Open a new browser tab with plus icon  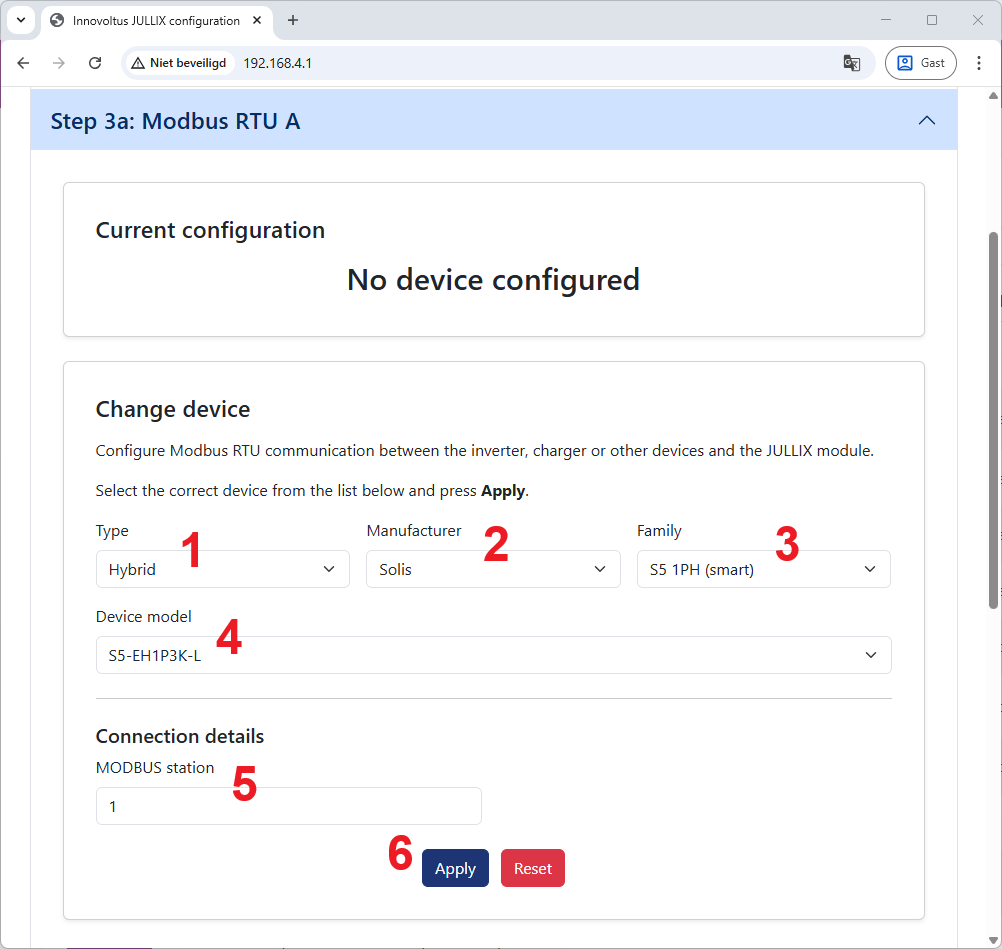tap(293, 20)
